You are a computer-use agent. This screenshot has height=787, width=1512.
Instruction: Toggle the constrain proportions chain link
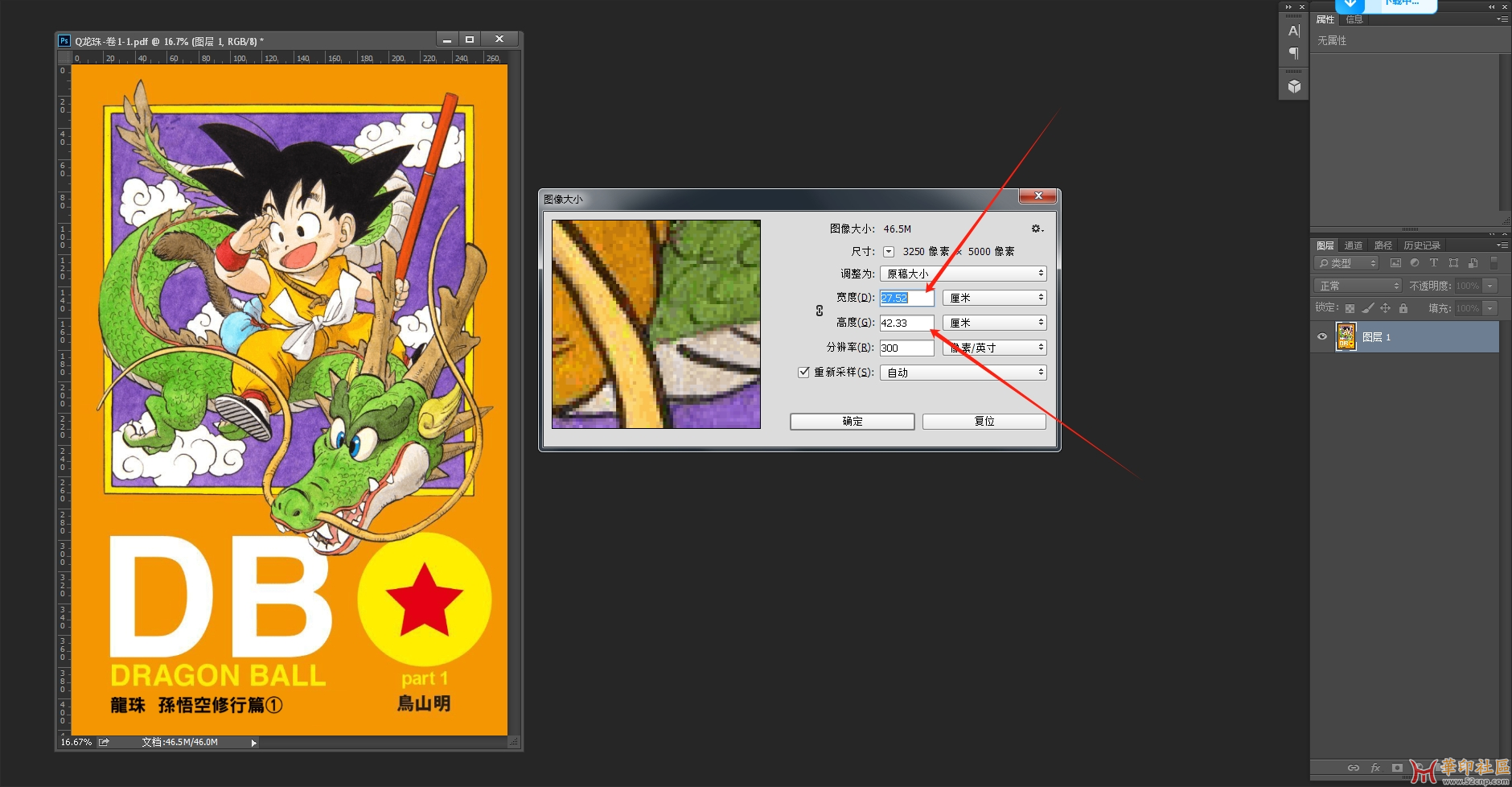[820, 311]
